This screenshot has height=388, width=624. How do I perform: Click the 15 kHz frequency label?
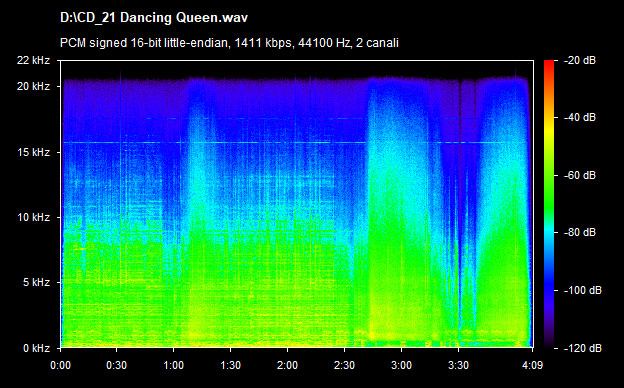click(33, 152)
